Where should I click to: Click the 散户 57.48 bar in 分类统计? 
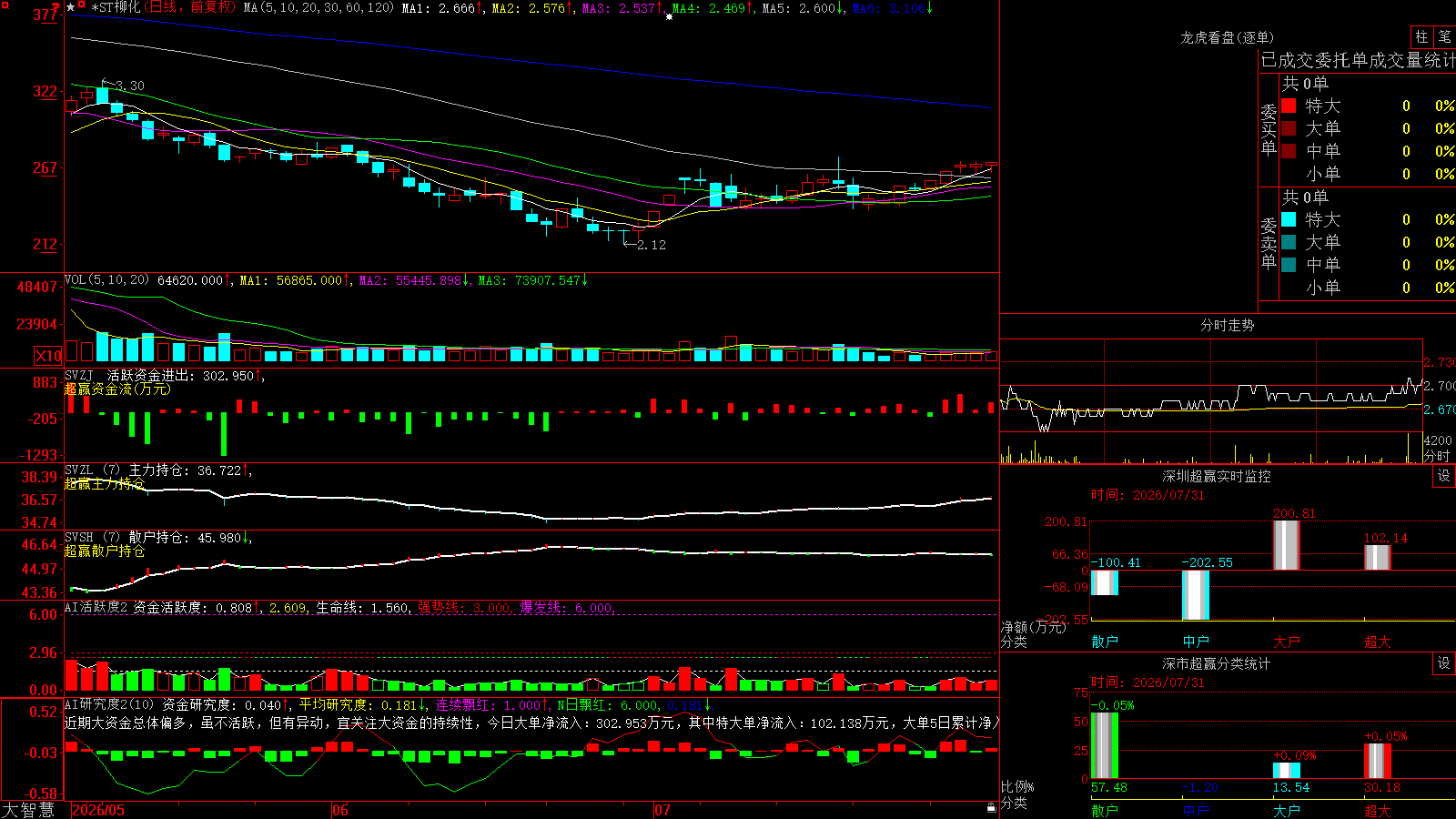click(x=1105, y=746)
